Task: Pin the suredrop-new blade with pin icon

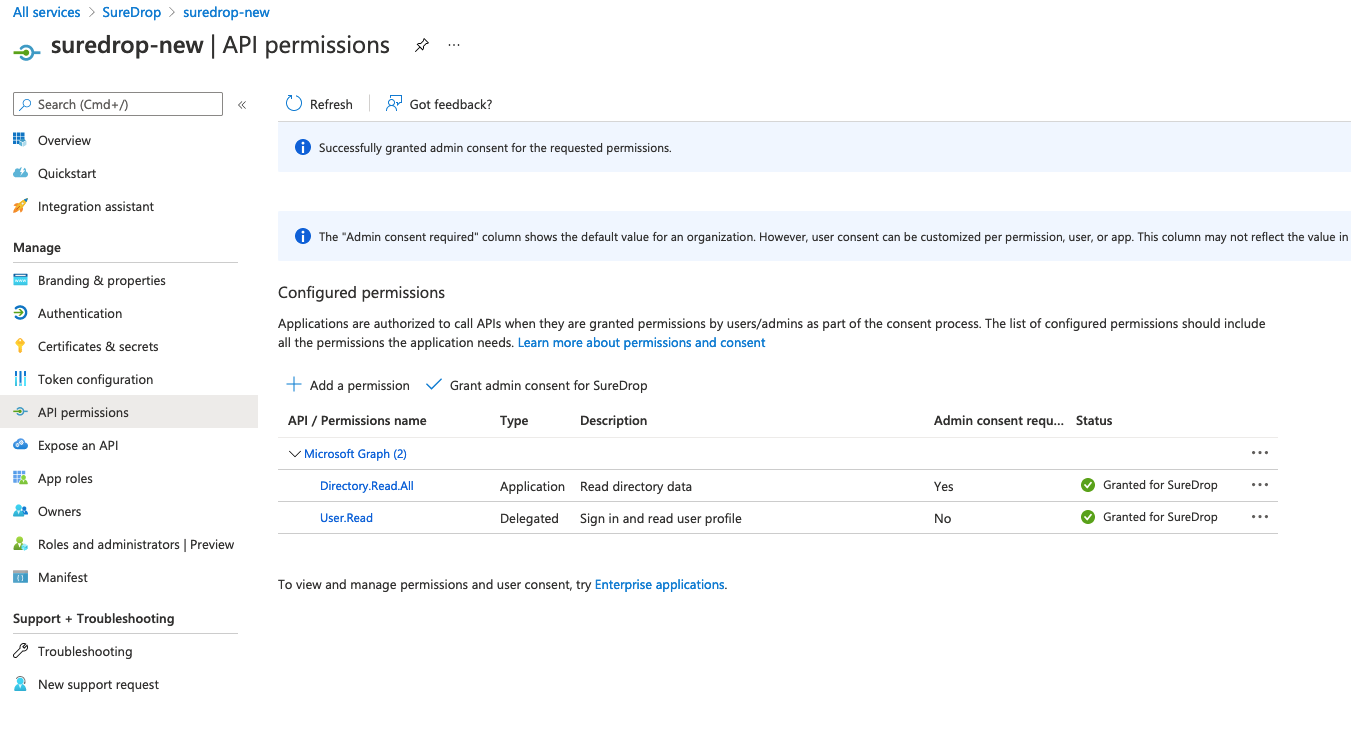Action: coord(422,46)
